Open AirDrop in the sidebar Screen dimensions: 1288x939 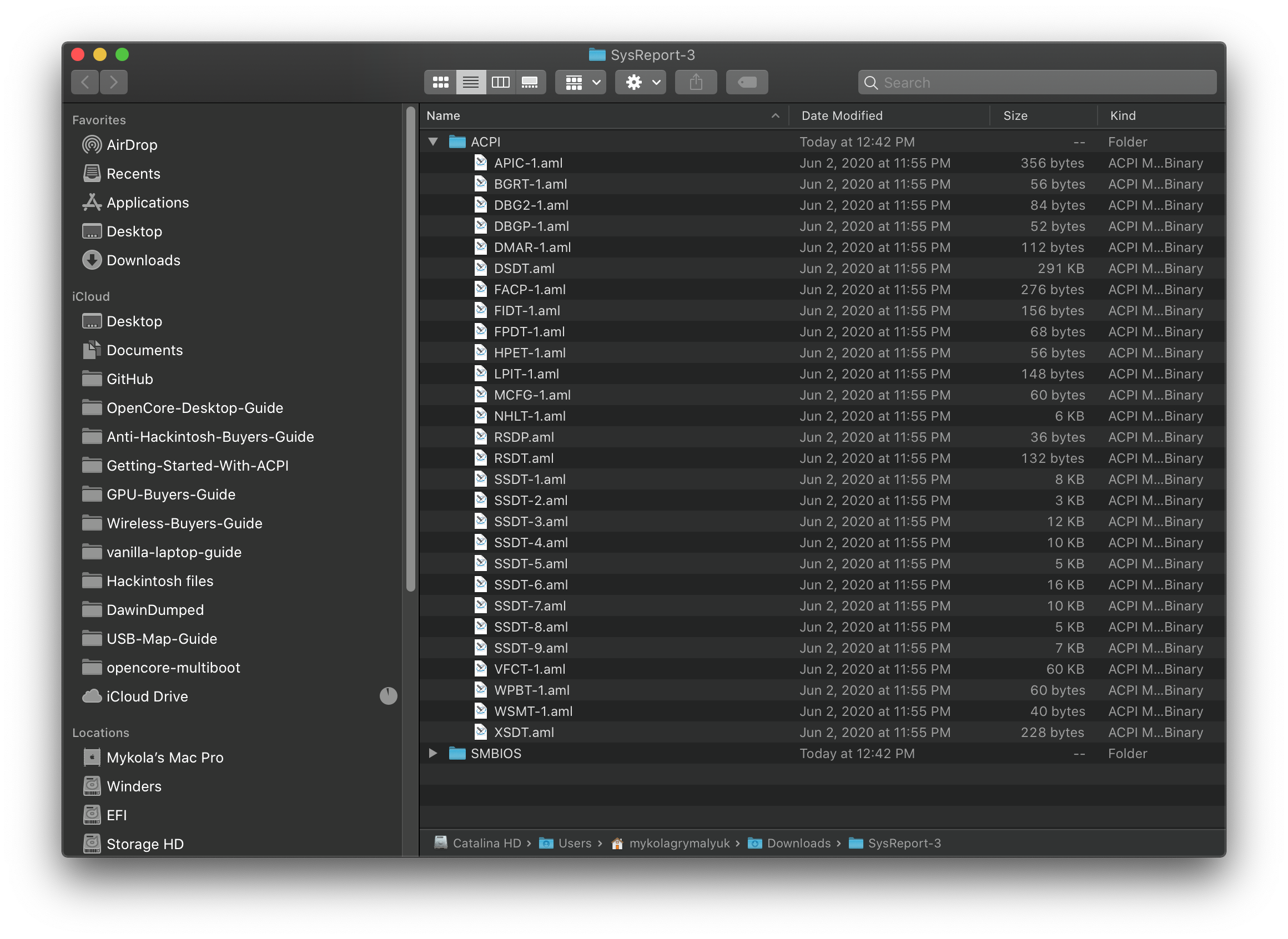132,145
